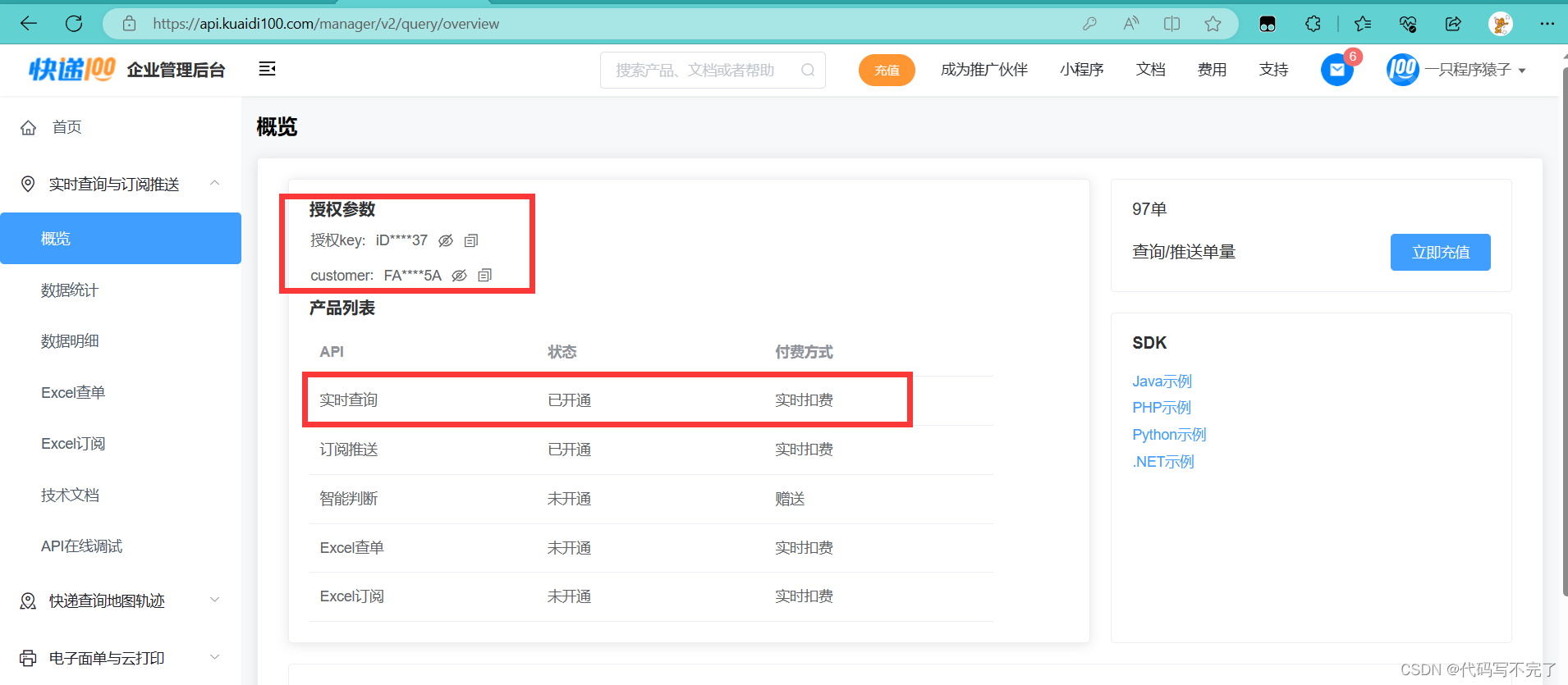Copy the customer value
This screenshot has width=1568, height=685.
[x=485, y=275]
